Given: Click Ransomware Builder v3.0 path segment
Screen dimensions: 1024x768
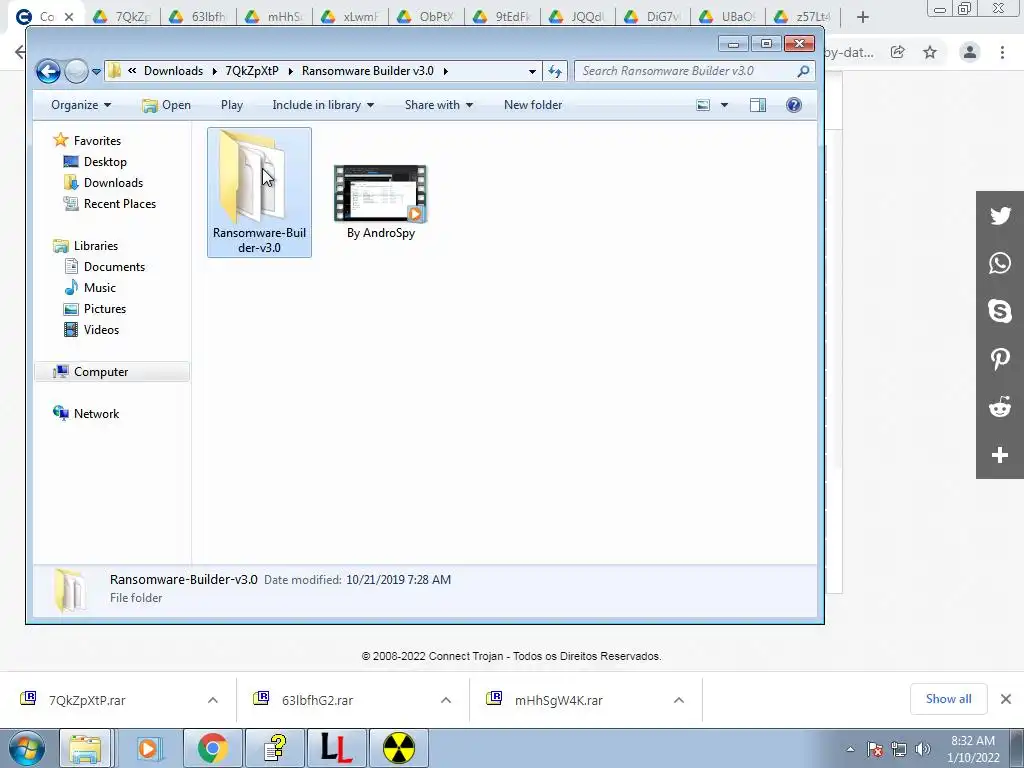Looking at the screenshot, I should pyautogui.click(x=368, y=71).
